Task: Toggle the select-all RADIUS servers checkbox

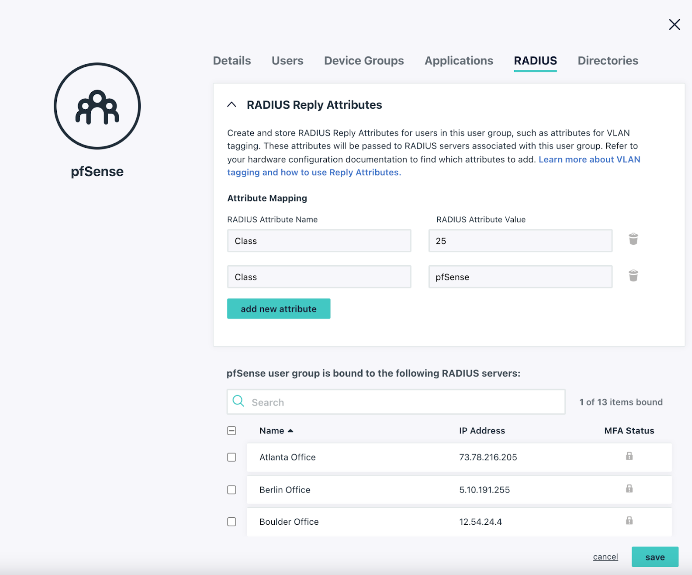Action: click(232, 431)
